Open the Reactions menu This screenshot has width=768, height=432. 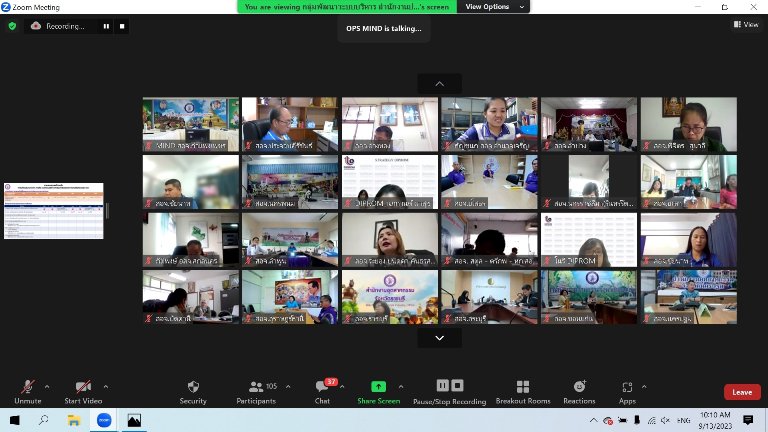tap(579, 392)
